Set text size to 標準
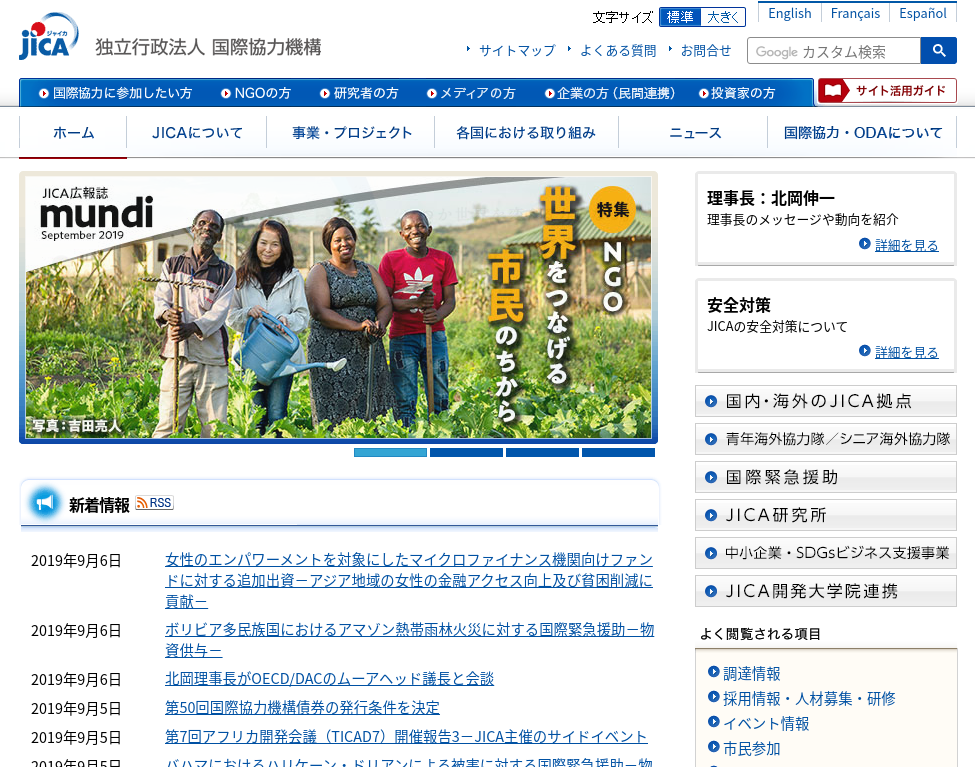The image size is (975, 767). [x=680, y=17]
